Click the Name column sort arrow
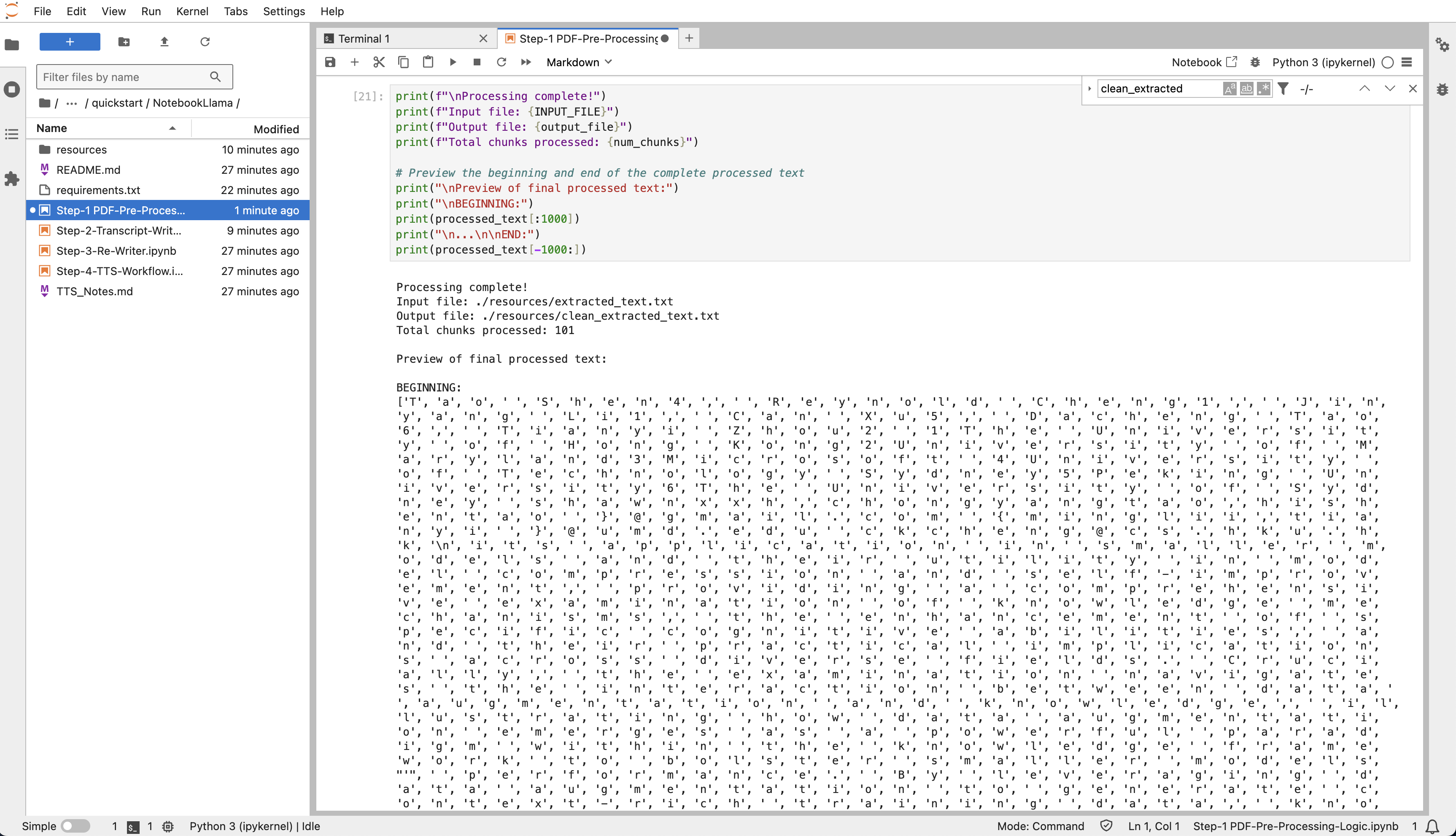 point(172,128)
